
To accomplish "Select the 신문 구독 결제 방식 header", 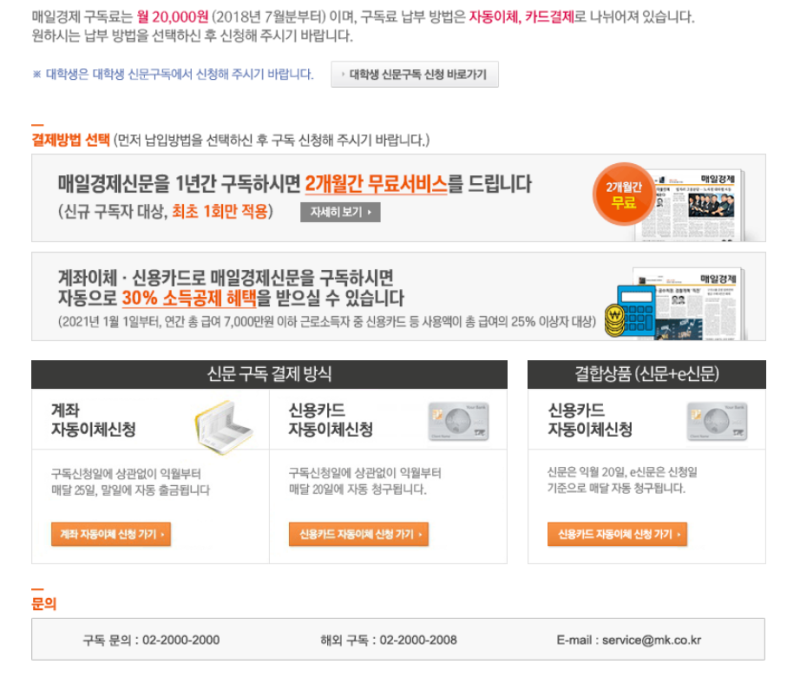I will point(269,374).
